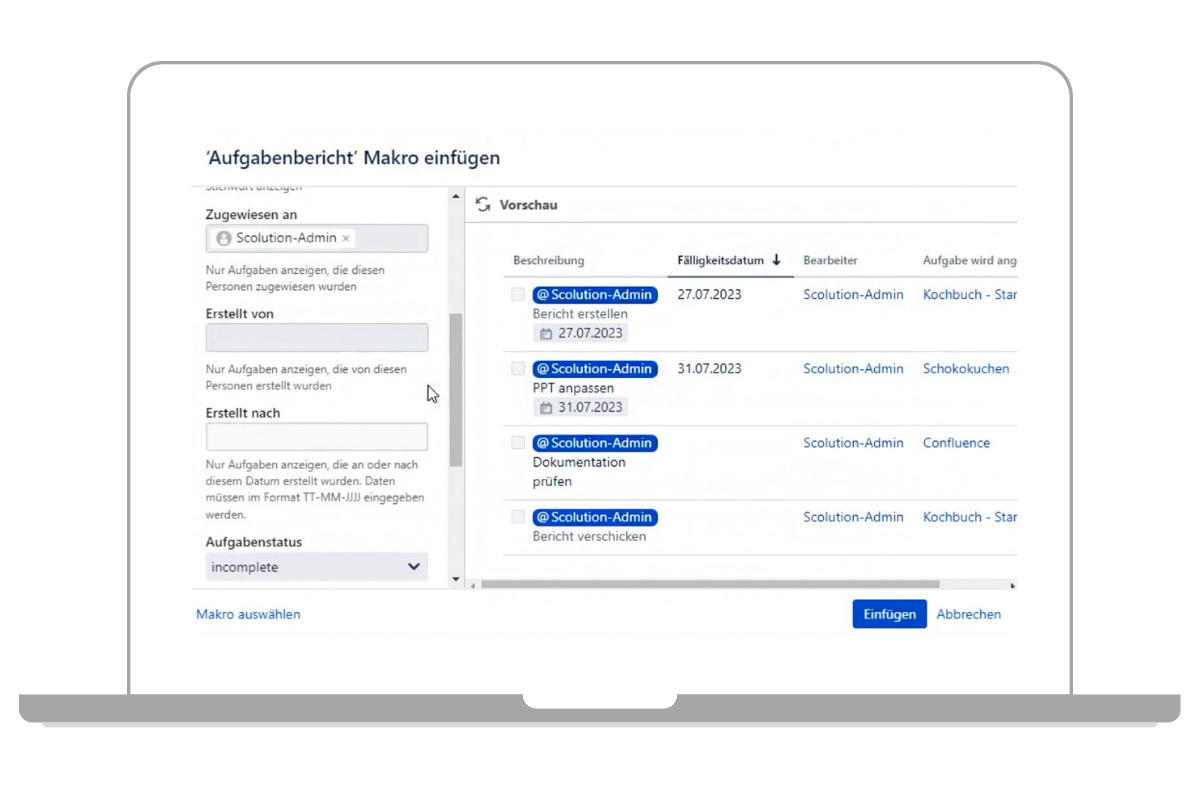Image resolution: width=1200 pixels, height=790 pixels.
Task: Open the Makro auswählen link
Action: coord(248,614)
